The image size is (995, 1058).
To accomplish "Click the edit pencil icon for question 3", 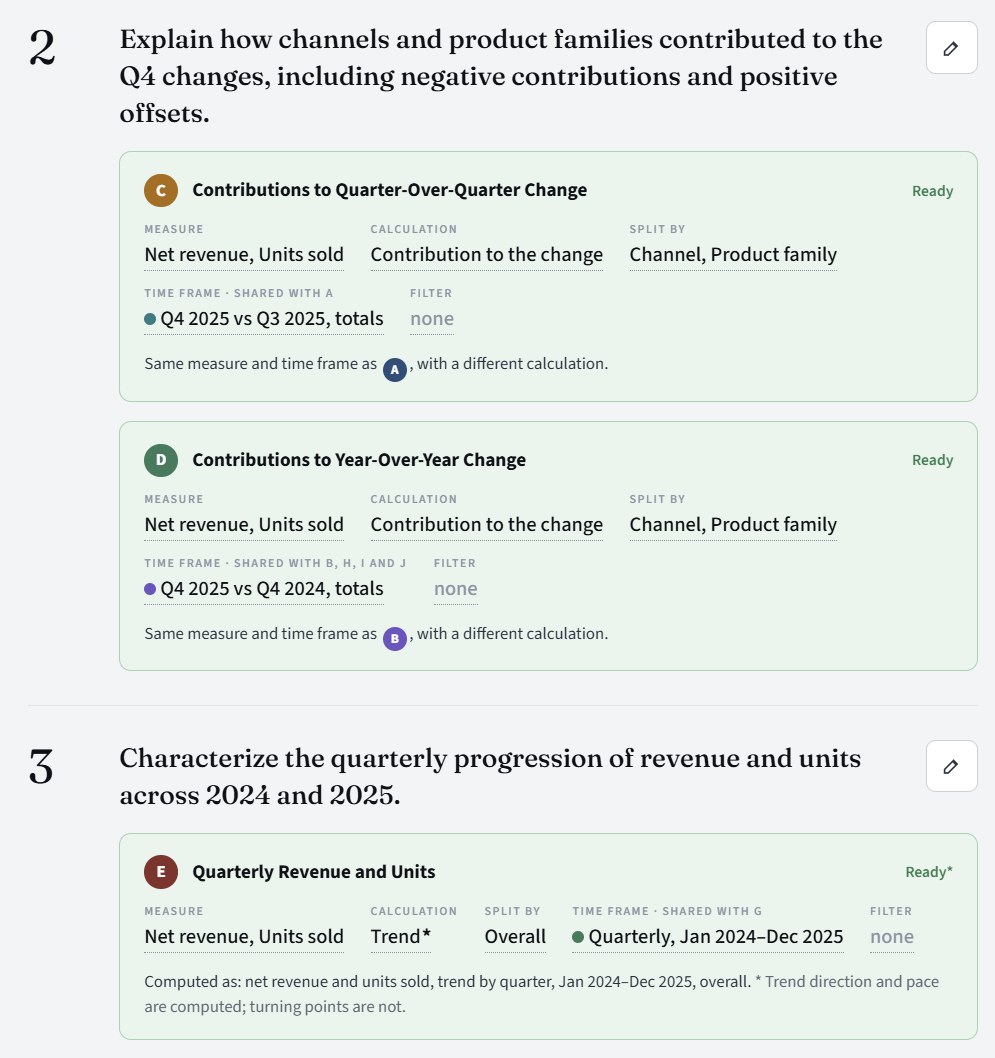I will [x=951, y=766].
